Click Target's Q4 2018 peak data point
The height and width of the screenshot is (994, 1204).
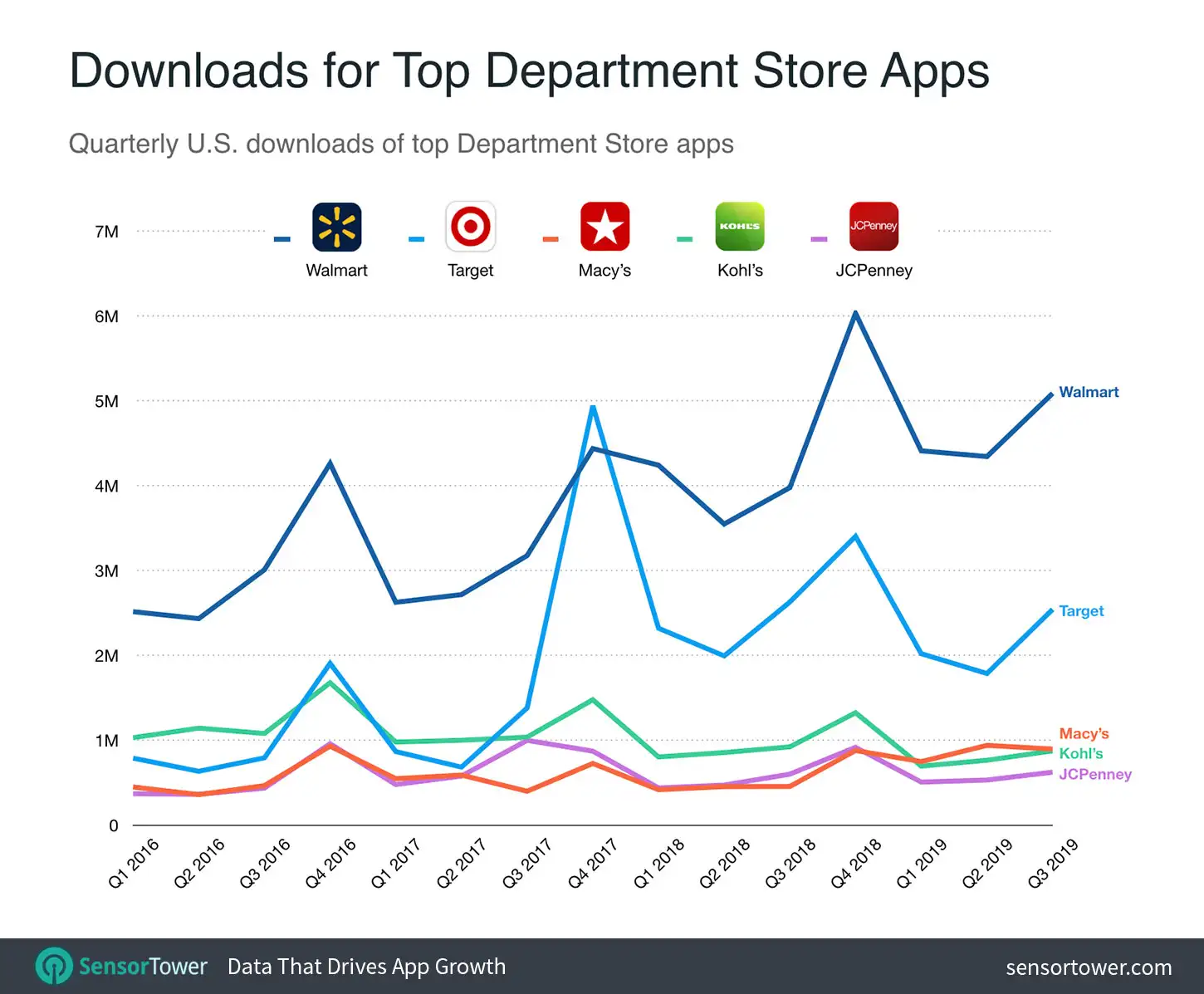[855, 536]
